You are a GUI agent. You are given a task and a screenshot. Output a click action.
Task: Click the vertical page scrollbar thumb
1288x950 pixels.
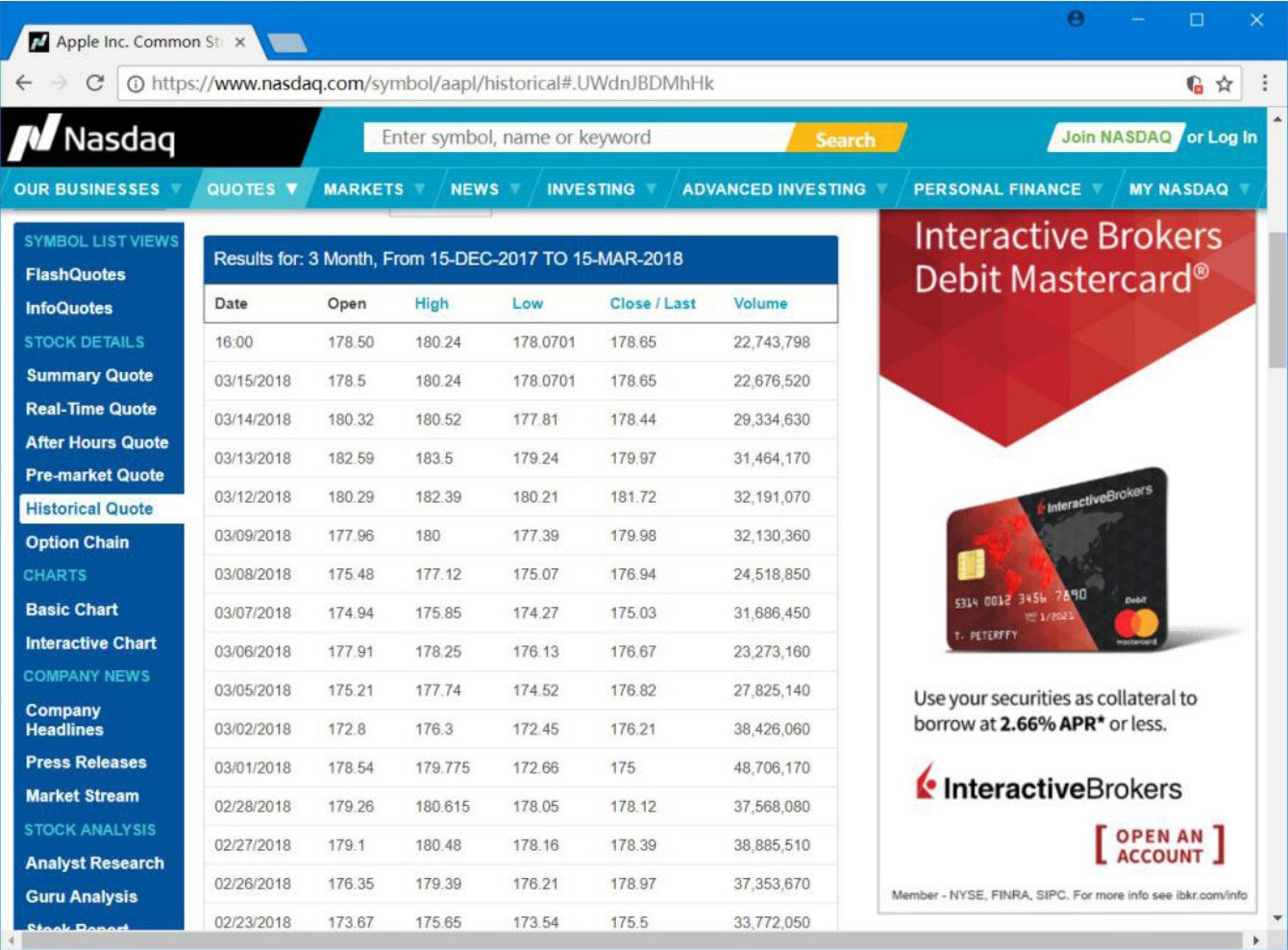pos(1277,298)
